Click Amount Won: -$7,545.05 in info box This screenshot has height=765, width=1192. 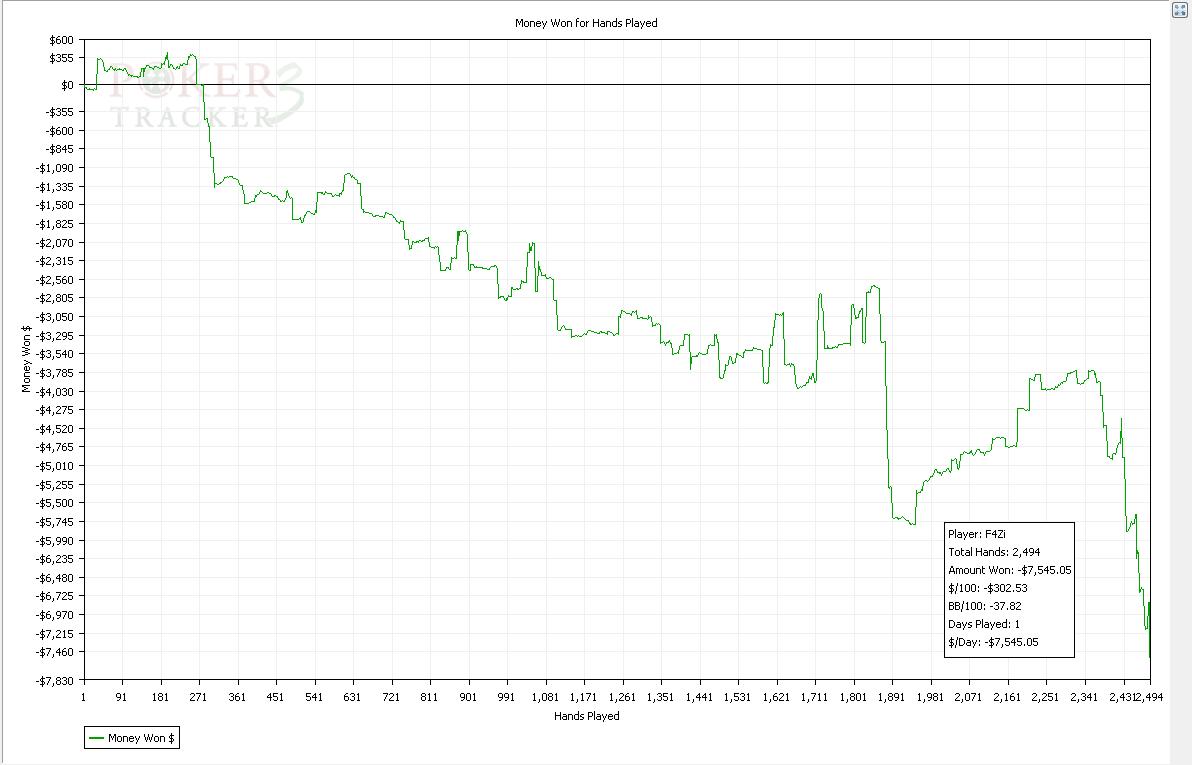tap(1009, 570)
